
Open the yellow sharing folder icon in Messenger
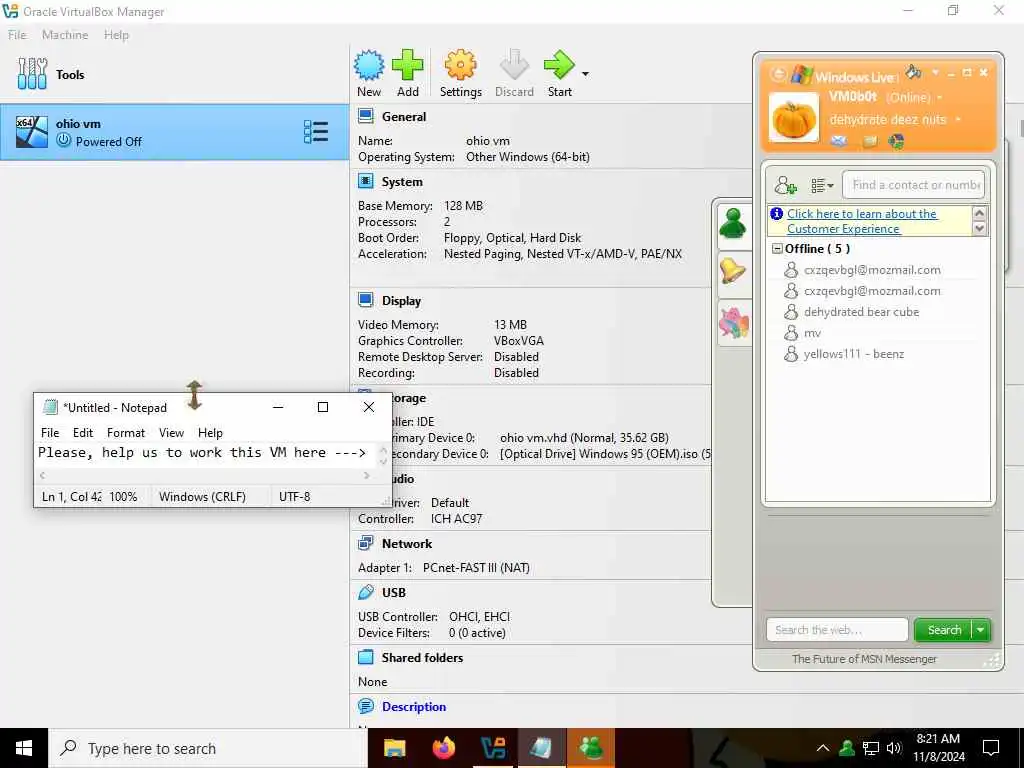pyautogui.click(x=870, y=141)
